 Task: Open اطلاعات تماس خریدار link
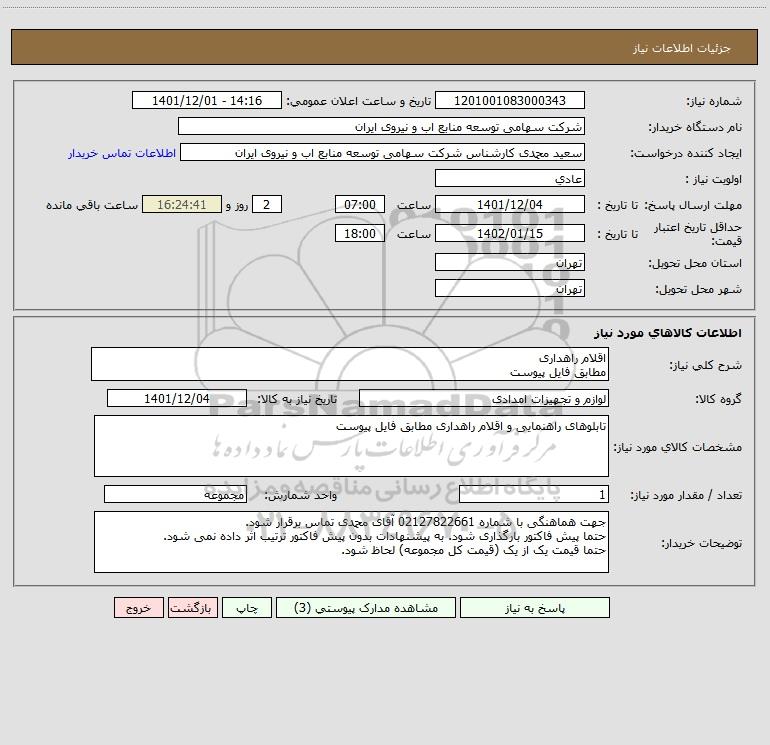[122, 153]
